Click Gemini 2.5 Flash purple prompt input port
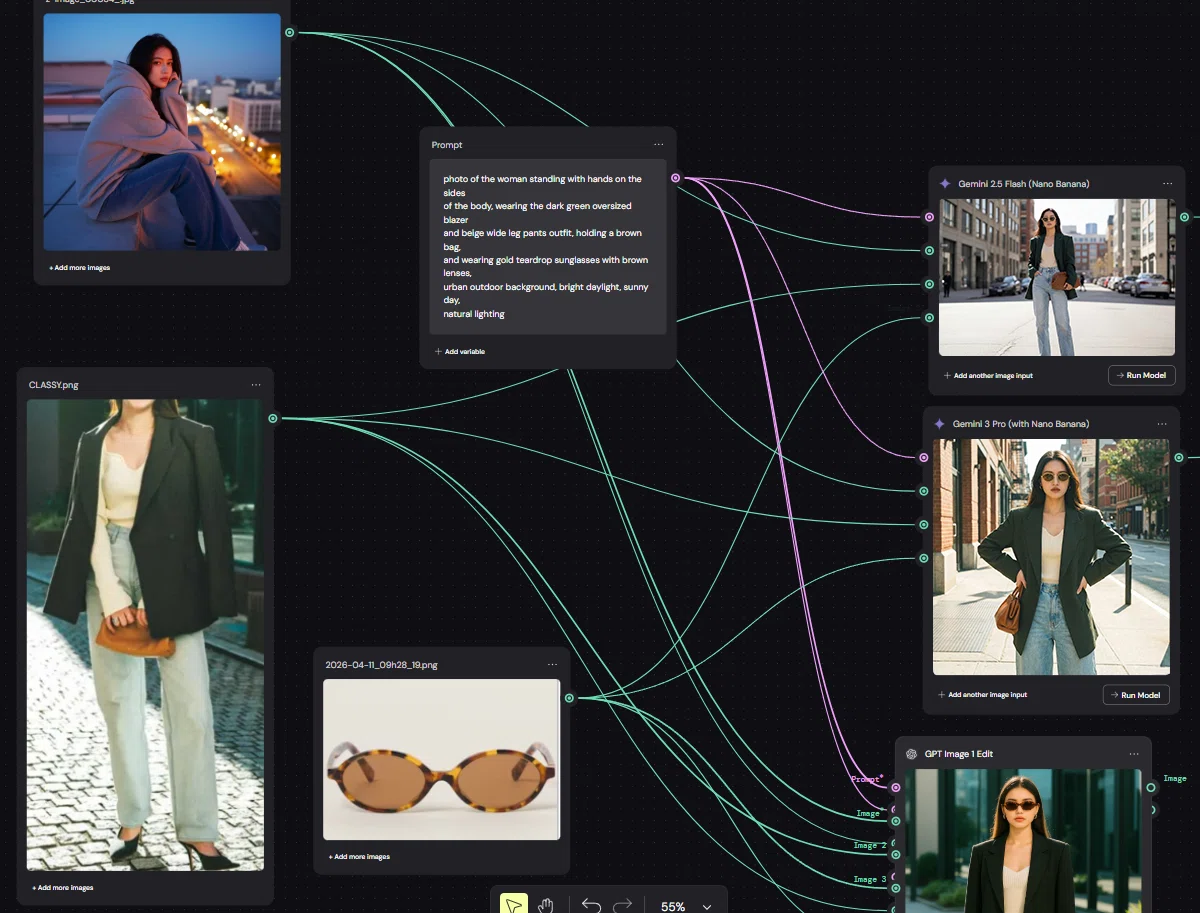Image resolution: width=1200 pixels, height=913 pixels. pos(929,217)
